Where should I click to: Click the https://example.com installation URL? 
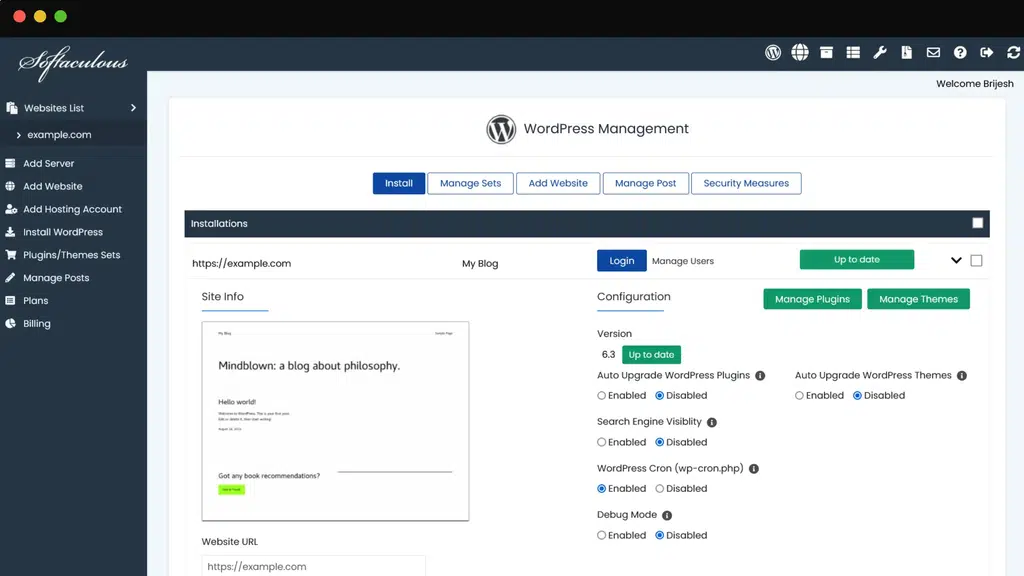(x=242, y=263)
